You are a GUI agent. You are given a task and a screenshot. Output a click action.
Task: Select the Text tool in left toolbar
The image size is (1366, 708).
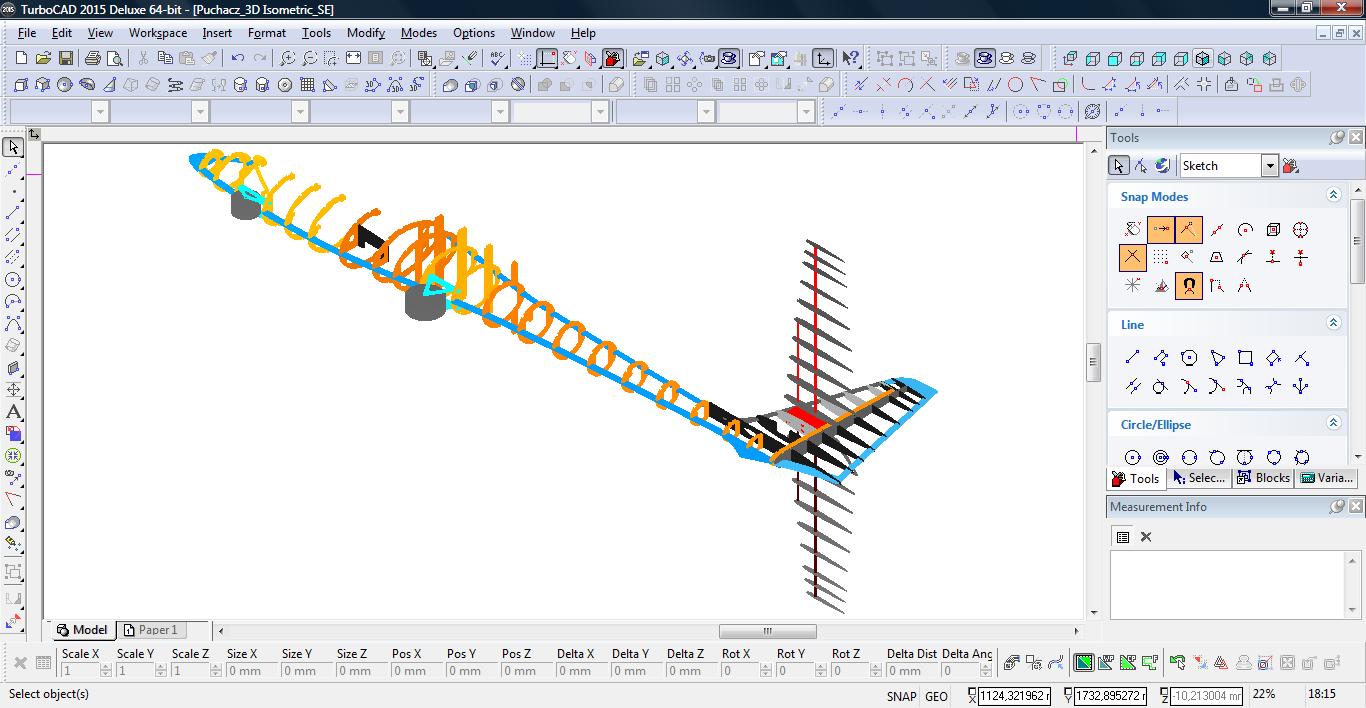pos(13,412)
